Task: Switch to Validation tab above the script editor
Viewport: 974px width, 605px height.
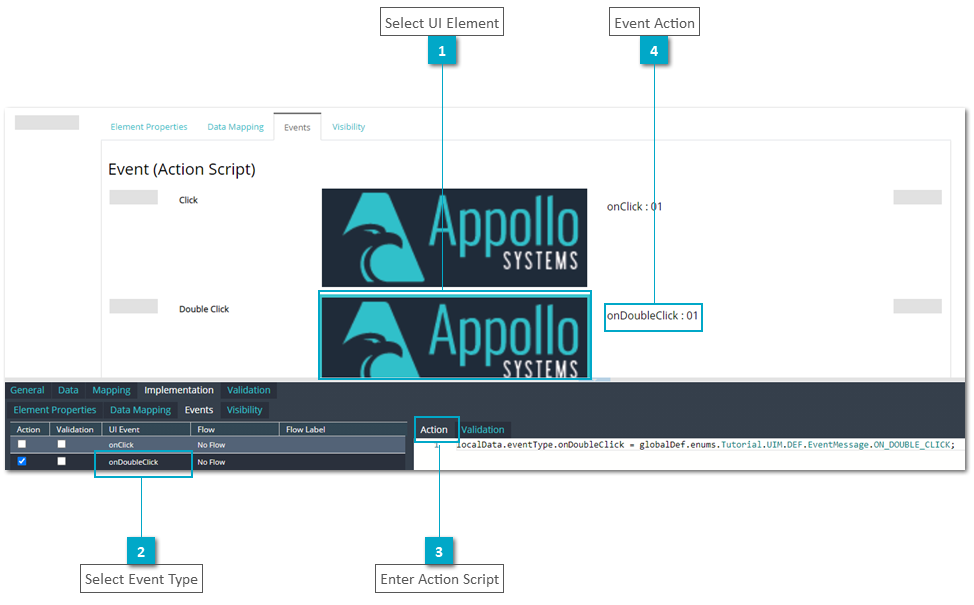Action: (x=483, y=429)
